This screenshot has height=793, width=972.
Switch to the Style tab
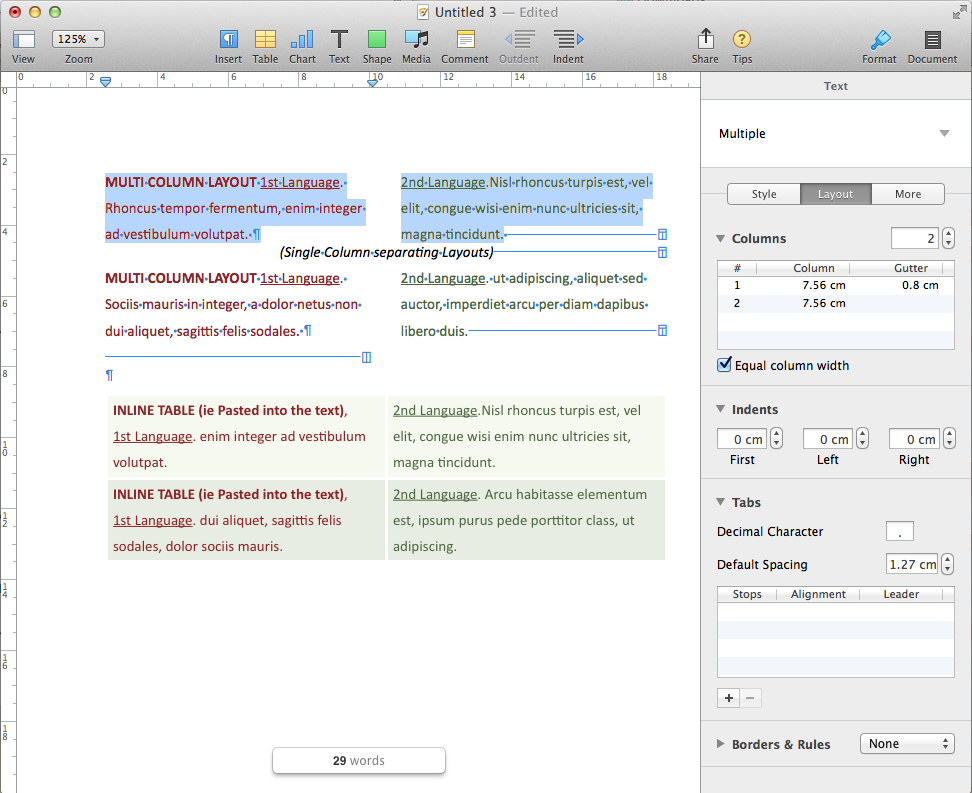click(x=764, y=194)
